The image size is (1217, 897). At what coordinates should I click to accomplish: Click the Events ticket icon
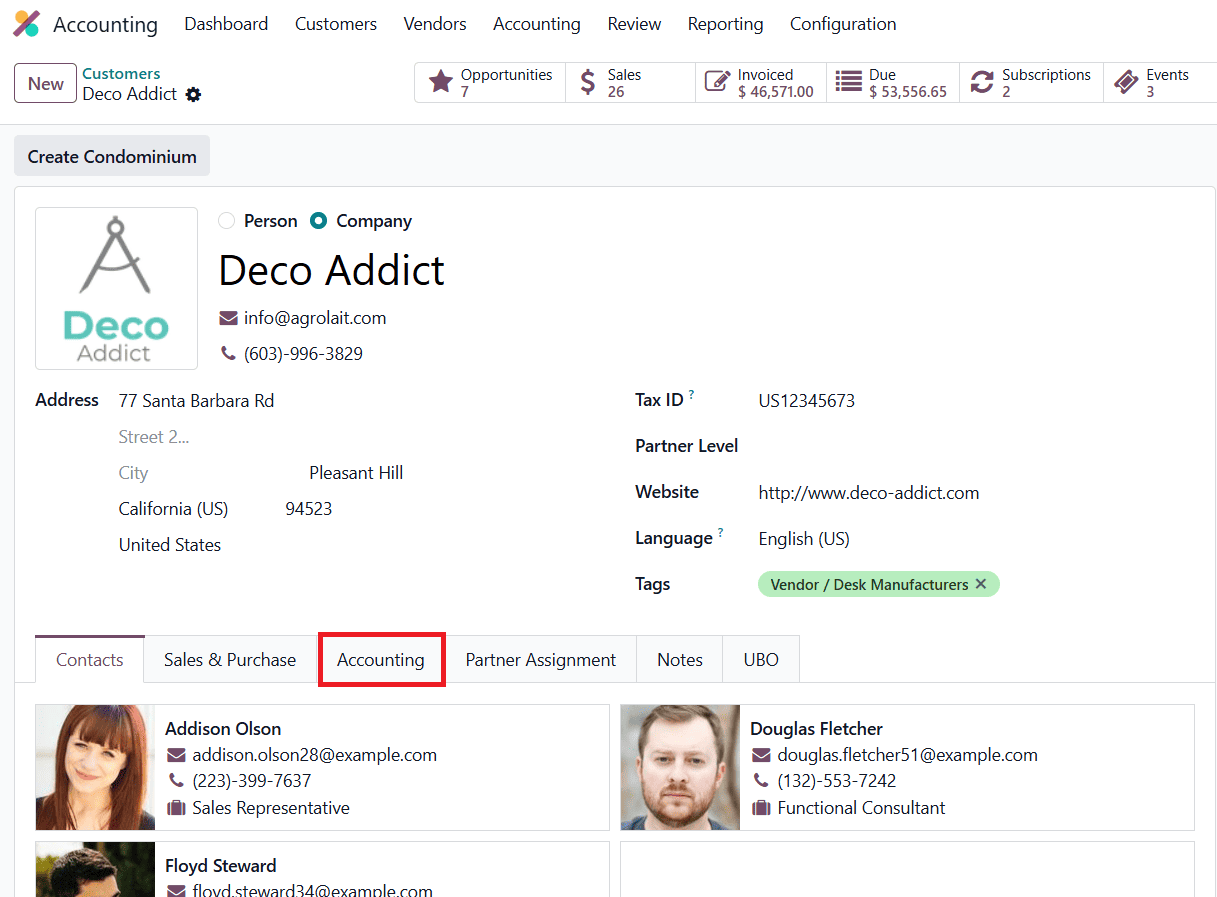1126,80
